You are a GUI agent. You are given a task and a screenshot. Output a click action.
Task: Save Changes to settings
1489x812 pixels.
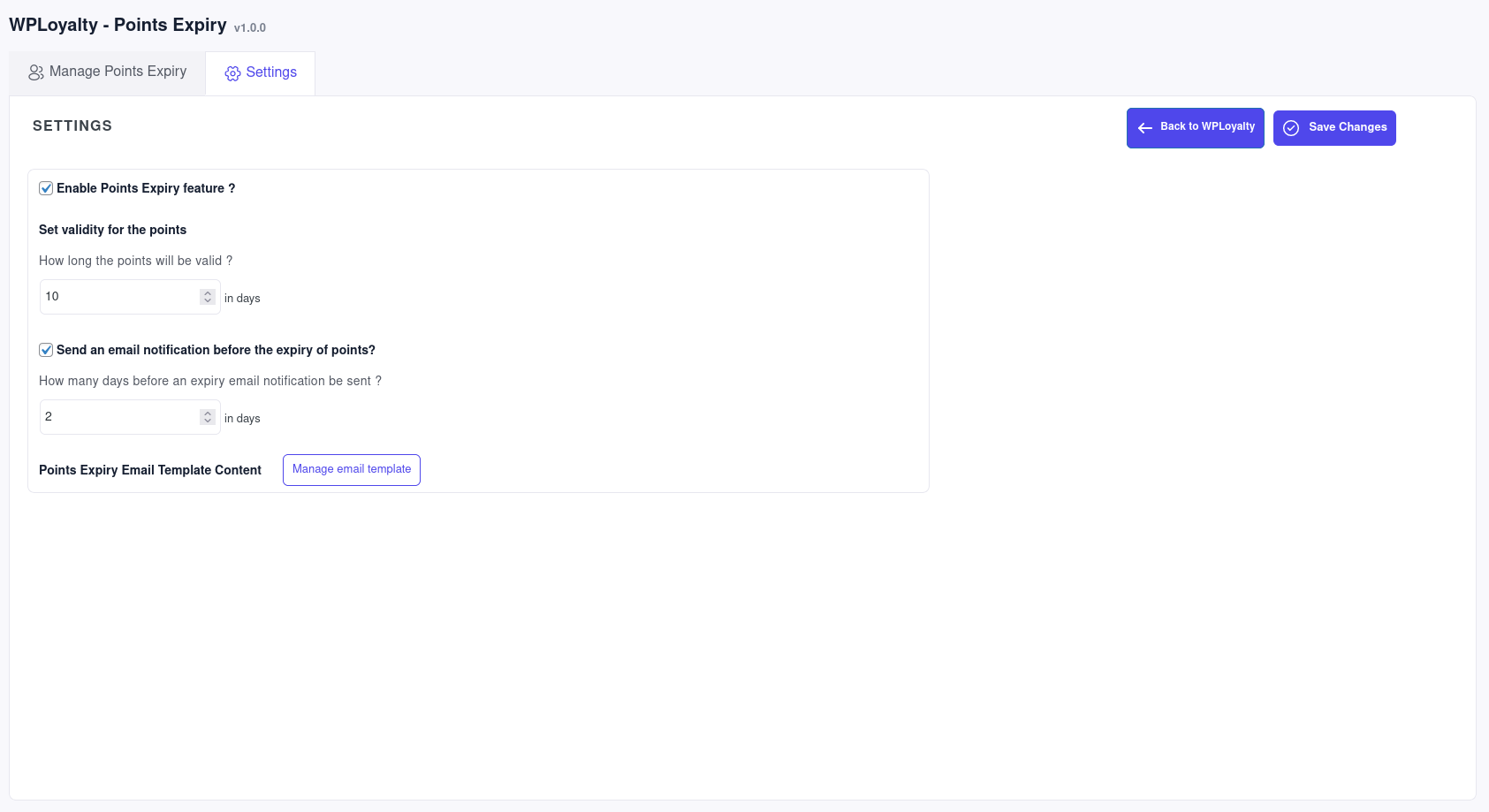point(1334,128)
